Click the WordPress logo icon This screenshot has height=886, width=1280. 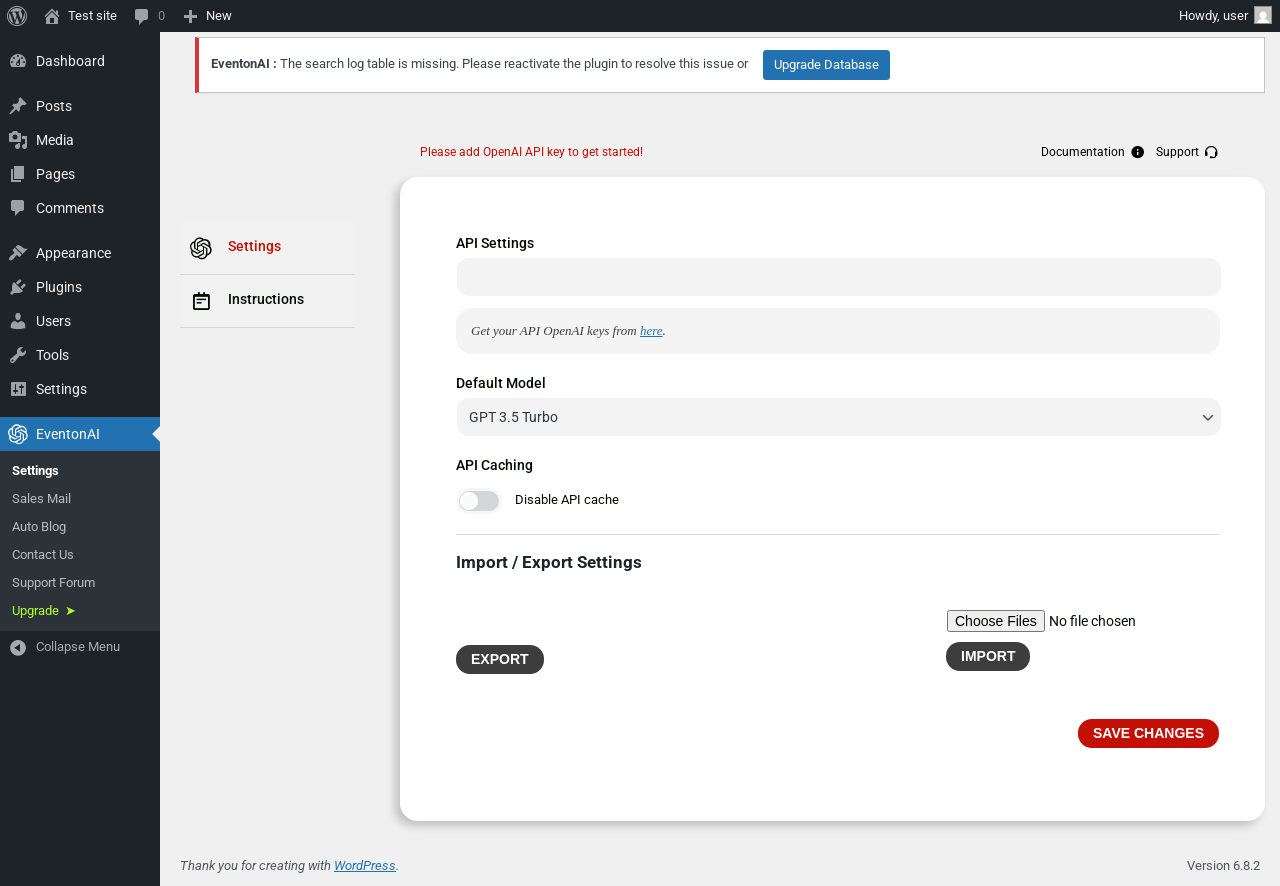tap(17, 15)
